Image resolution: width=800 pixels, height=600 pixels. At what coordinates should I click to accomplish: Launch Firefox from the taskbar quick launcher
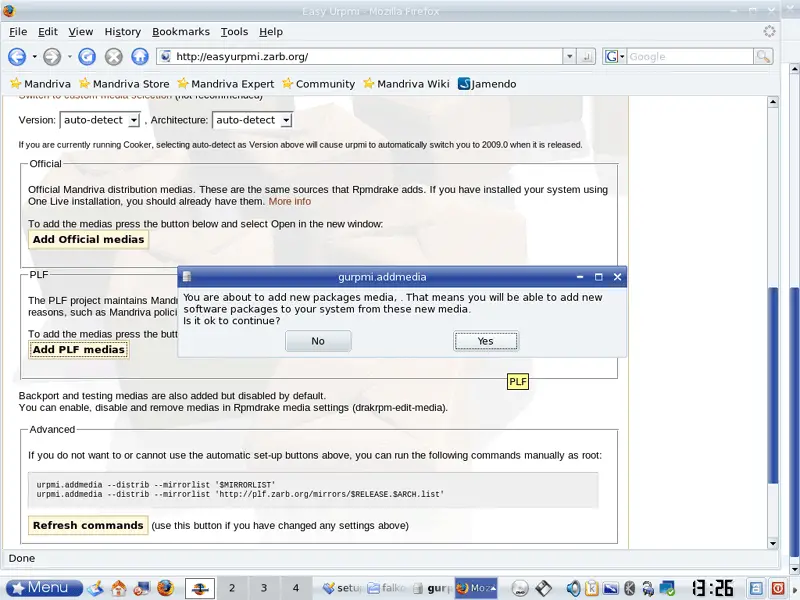click(x=165, y=588)
